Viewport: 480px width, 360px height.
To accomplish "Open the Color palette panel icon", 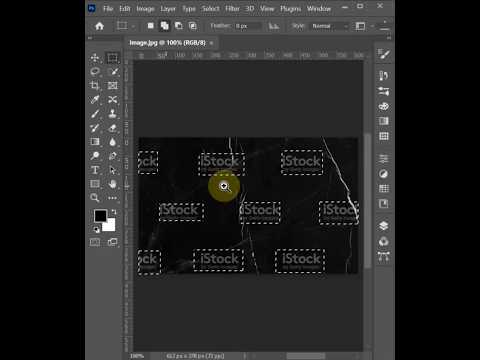I will coord(384,106).
